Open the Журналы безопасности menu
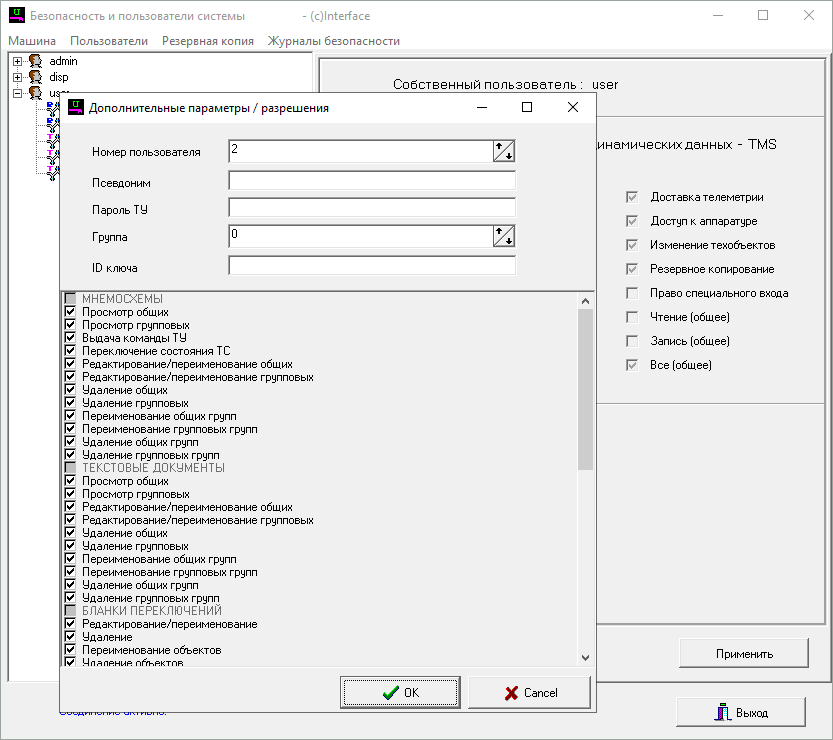Screen dimensions: 833x740 point(333,41)
